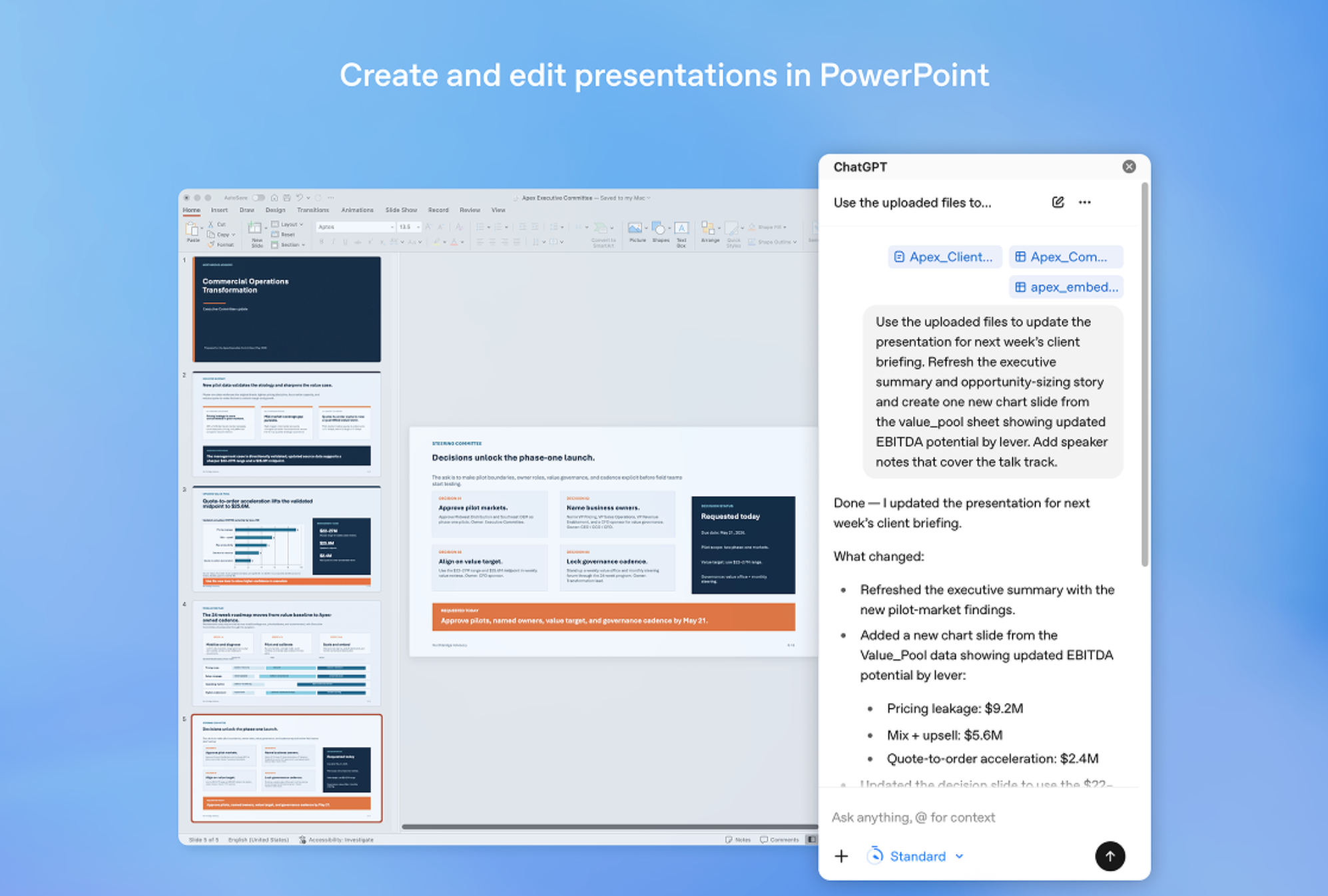This screenshot has width=1328, height=896.
Task: Start a new chat with the compose icon
Action: (x=1058, y=202)
